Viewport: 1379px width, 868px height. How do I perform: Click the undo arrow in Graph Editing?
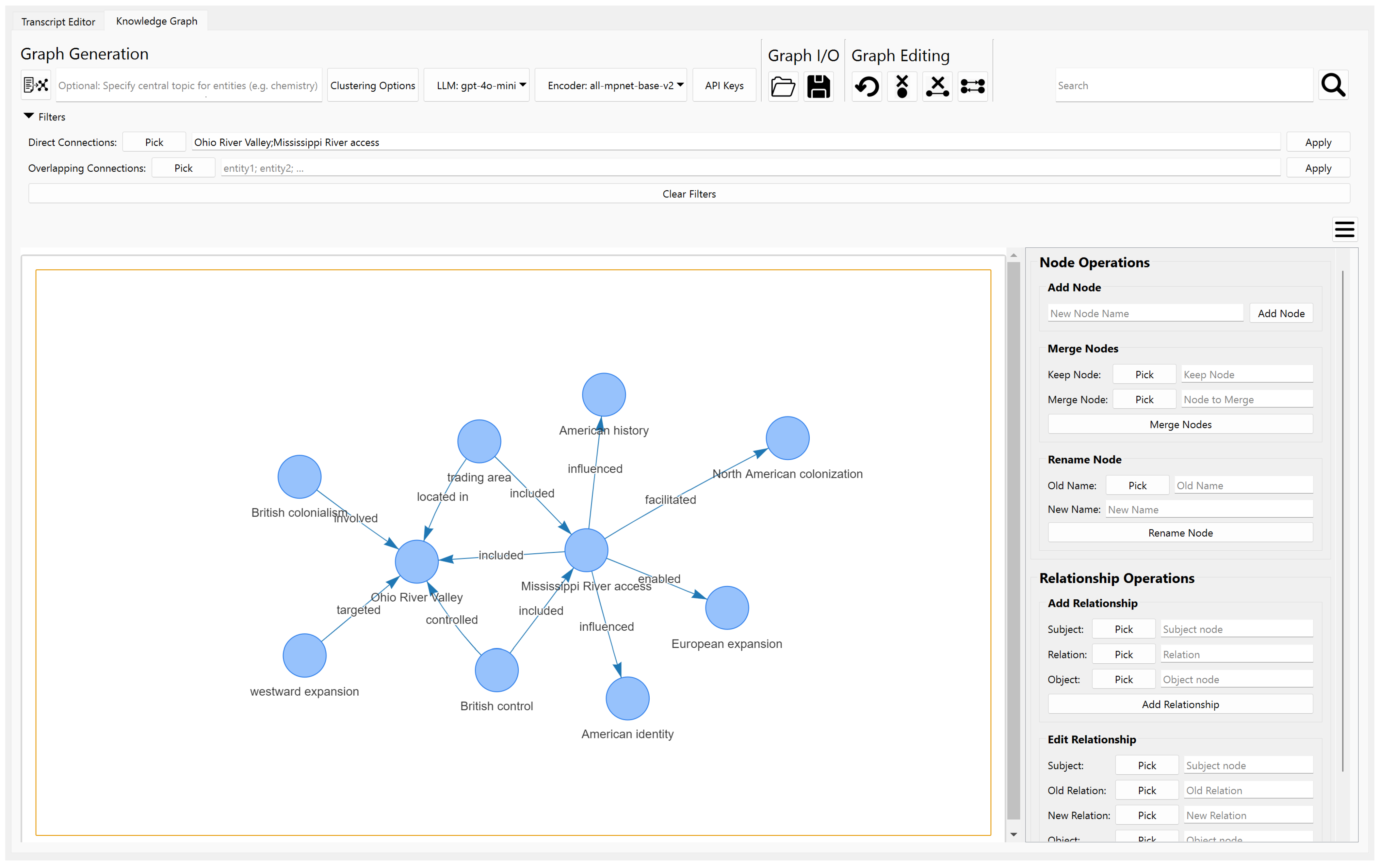[867, 87]
